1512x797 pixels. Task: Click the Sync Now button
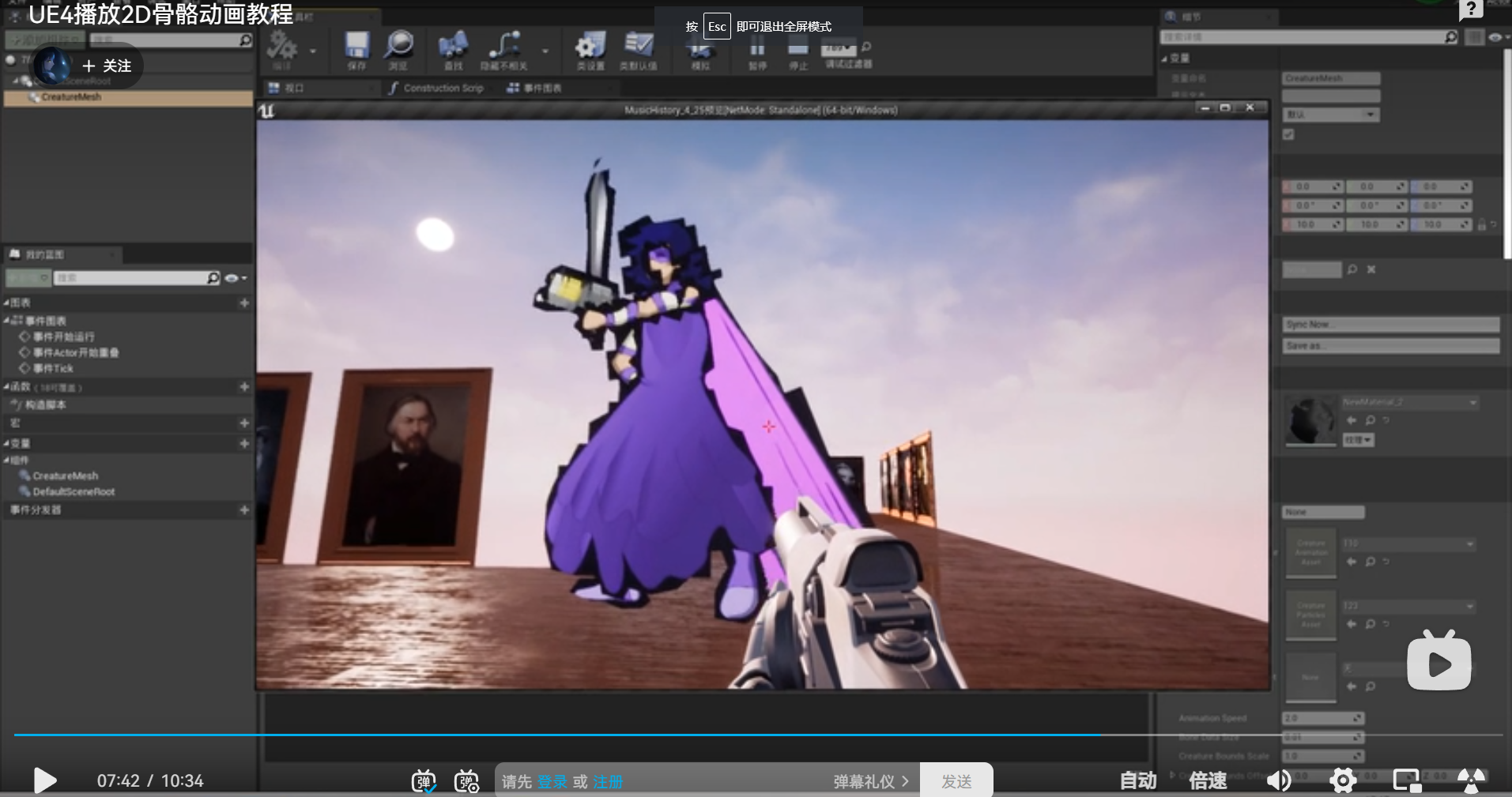1391,325
